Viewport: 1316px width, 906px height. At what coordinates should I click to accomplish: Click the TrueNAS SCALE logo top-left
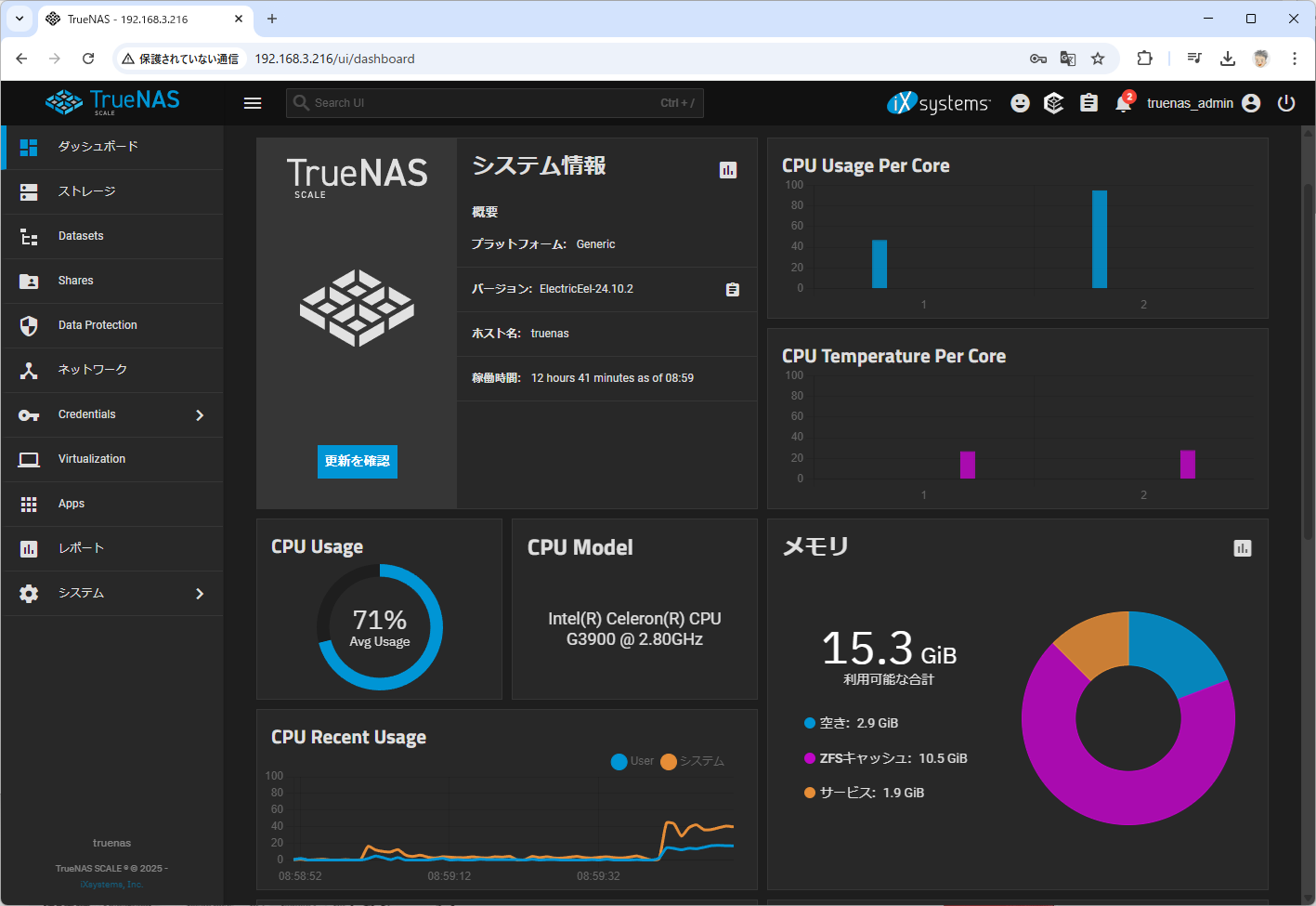(x=112, y=101)
